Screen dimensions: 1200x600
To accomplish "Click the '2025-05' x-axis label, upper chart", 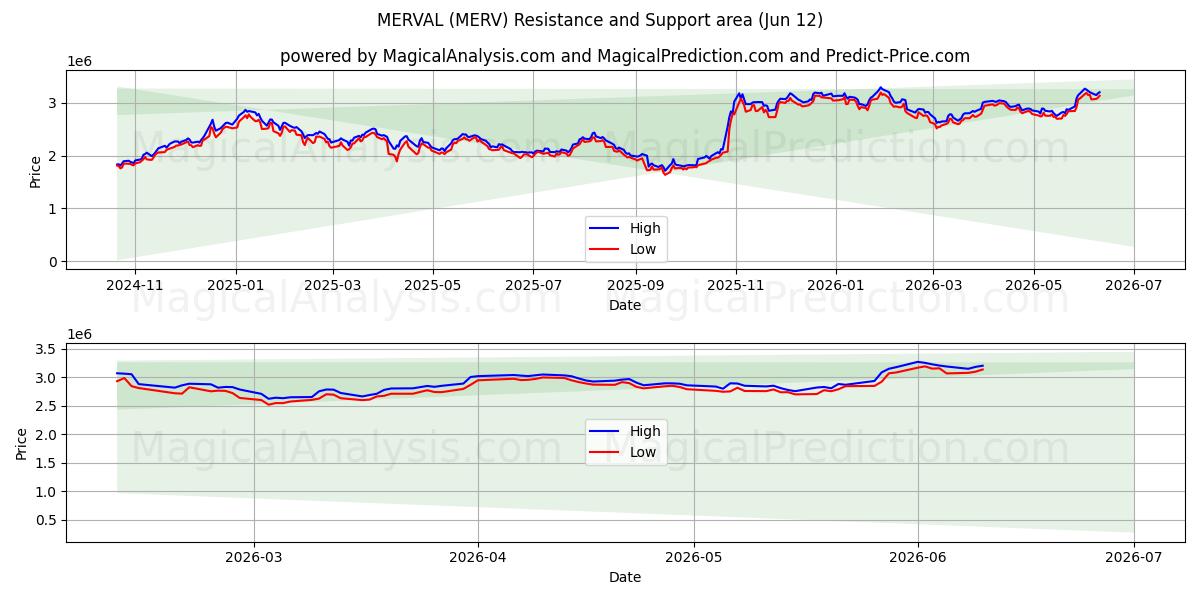I will [433, 285].
